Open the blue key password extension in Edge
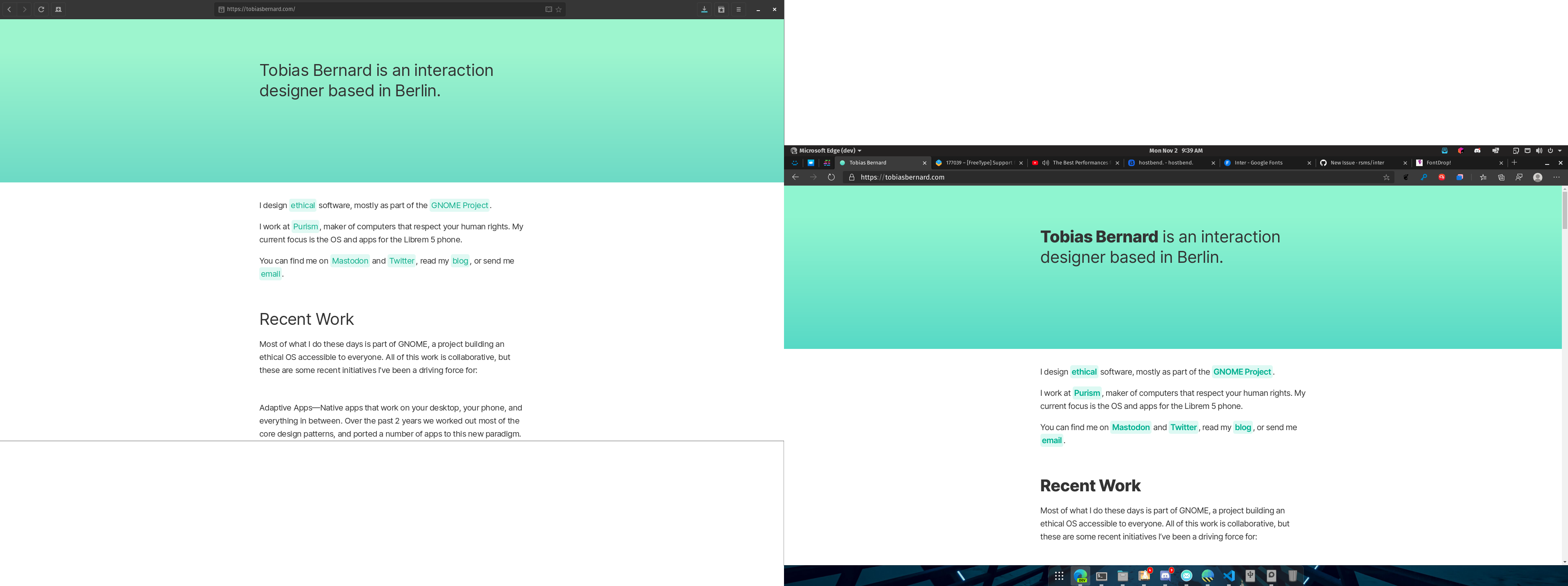 (1424, 177)
